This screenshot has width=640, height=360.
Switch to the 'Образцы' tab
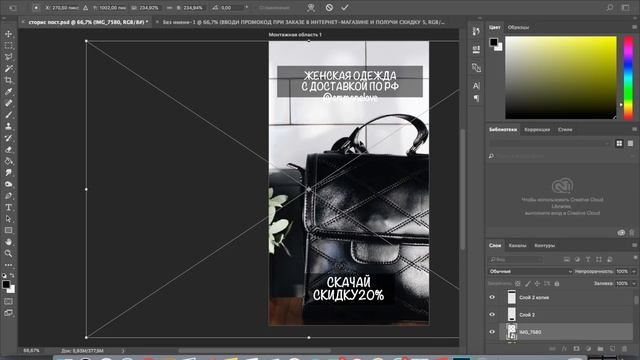tap(518, 27)
